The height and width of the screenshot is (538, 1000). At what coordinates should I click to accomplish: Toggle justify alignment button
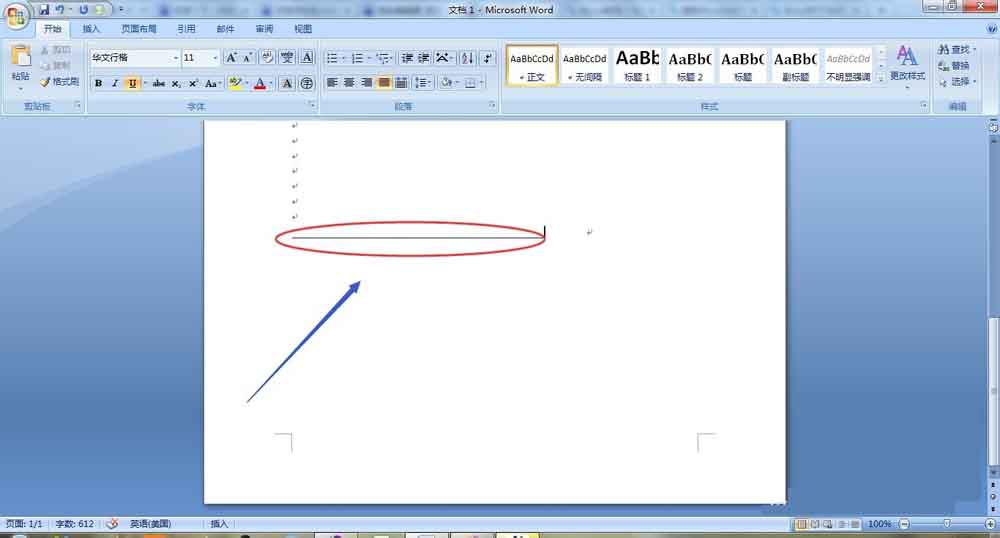pos(383,83)
